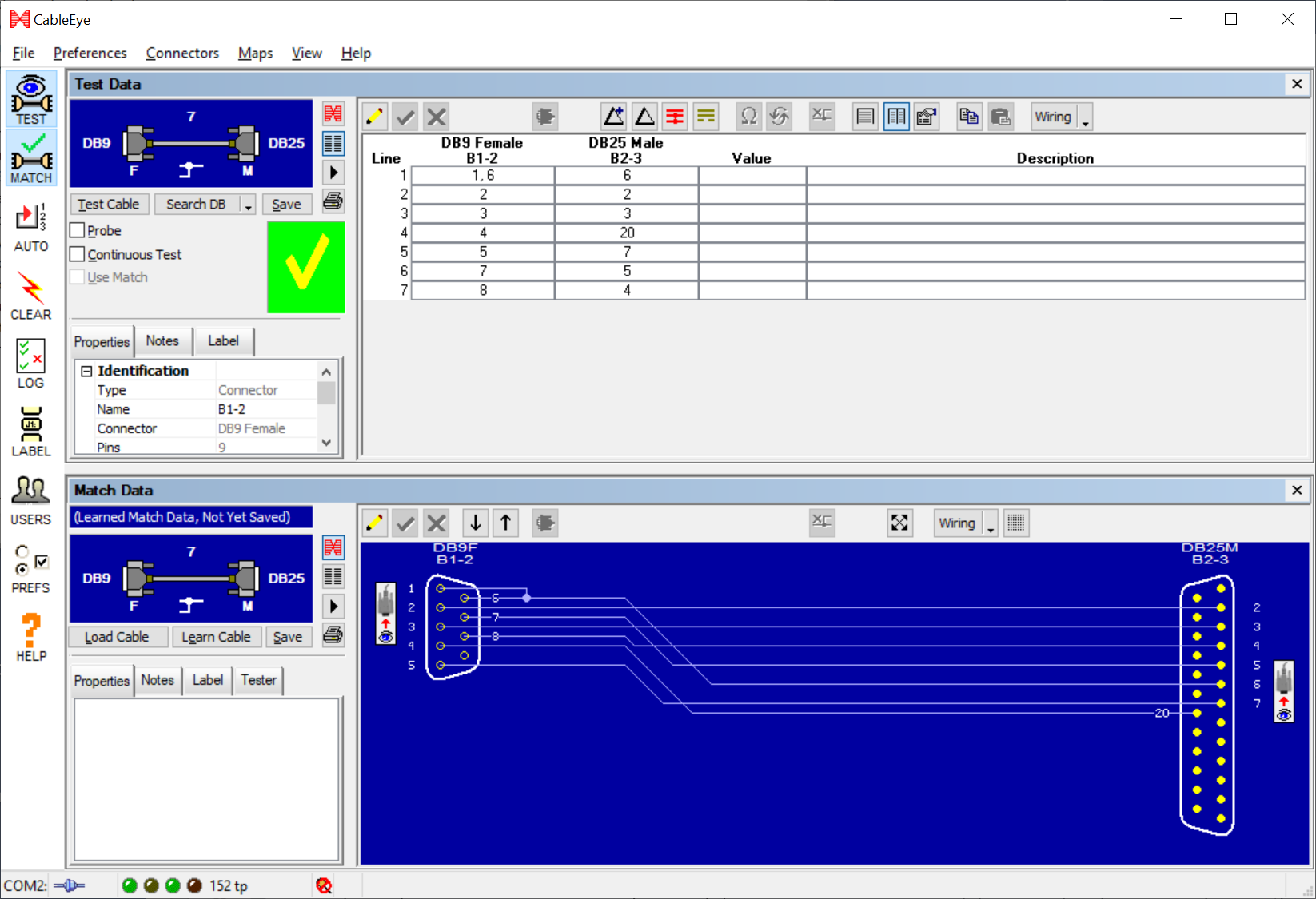Viewport: 1316px width, 899px height.
Task: Click the single-column list view icon in Test Data
Action: pos(865,117)
